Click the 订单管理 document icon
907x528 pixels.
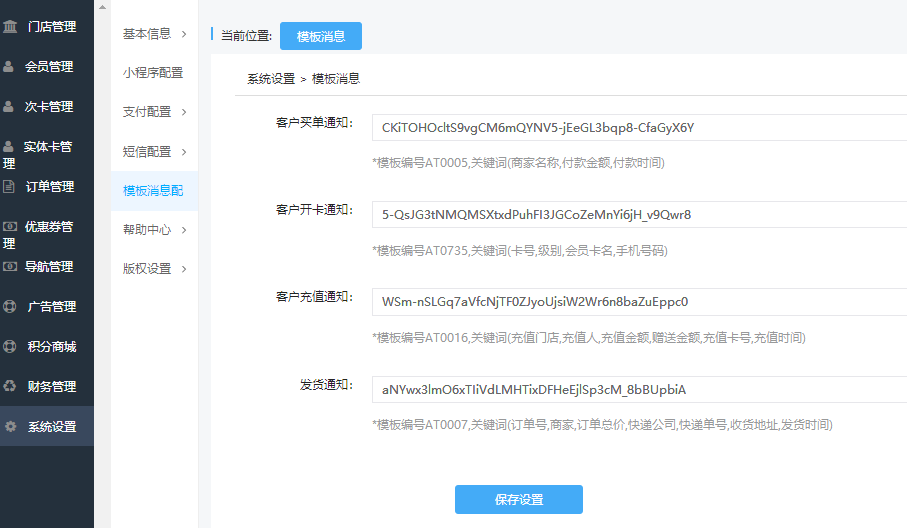pos(9,186)
